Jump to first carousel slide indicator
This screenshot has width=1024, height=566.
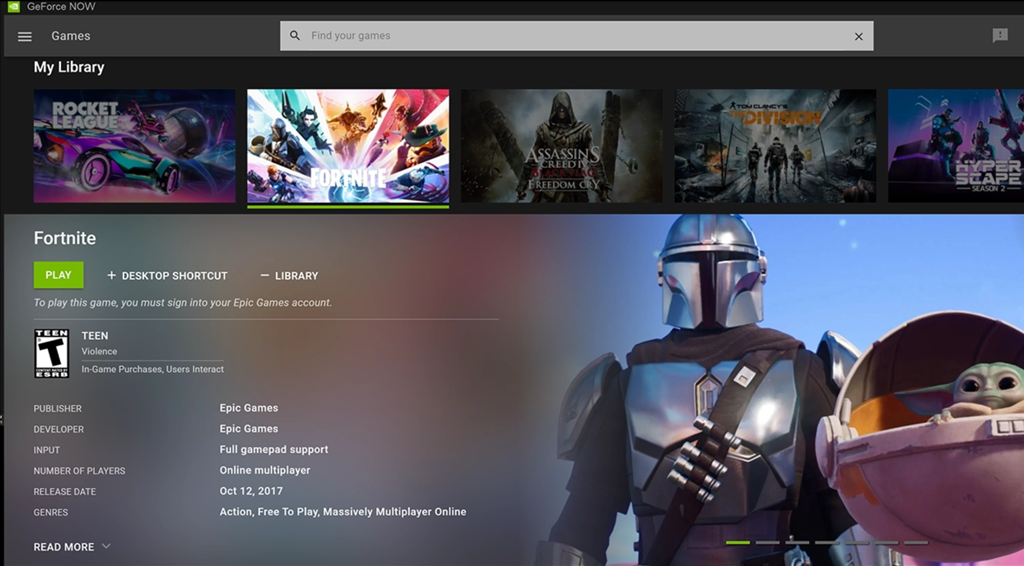(x=738, y=542)
